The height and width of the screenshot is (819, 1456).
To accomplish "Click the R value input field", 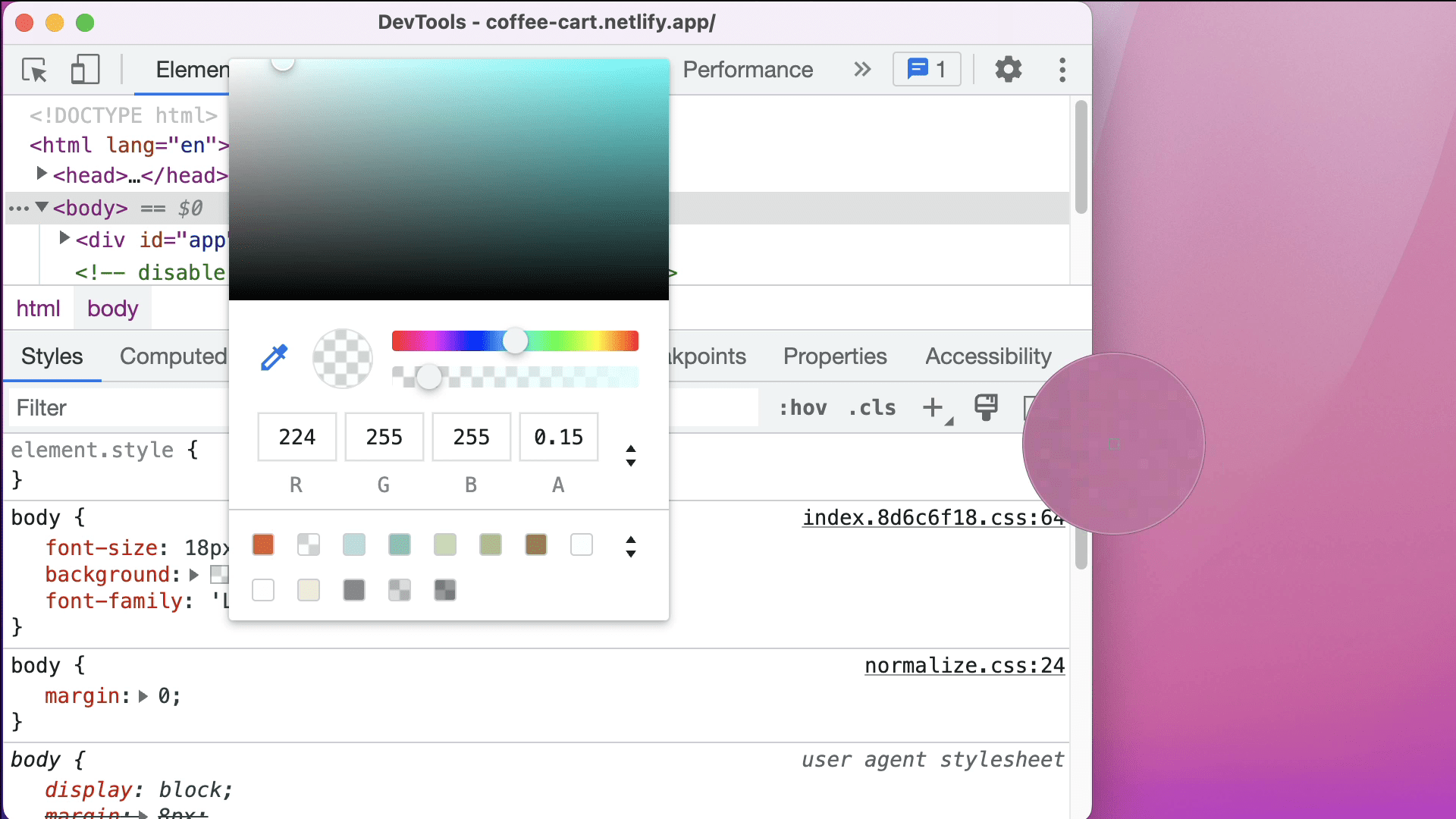I will (x=296, y=437).
